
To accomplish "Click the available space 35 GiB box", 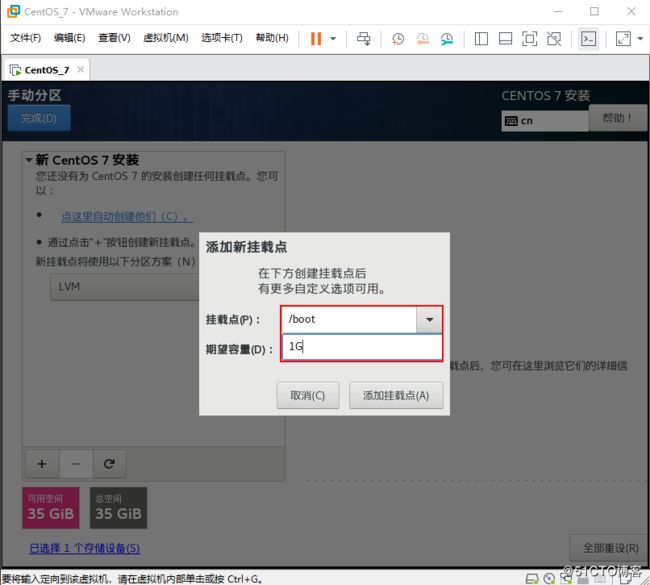I will tap(51, 508).
